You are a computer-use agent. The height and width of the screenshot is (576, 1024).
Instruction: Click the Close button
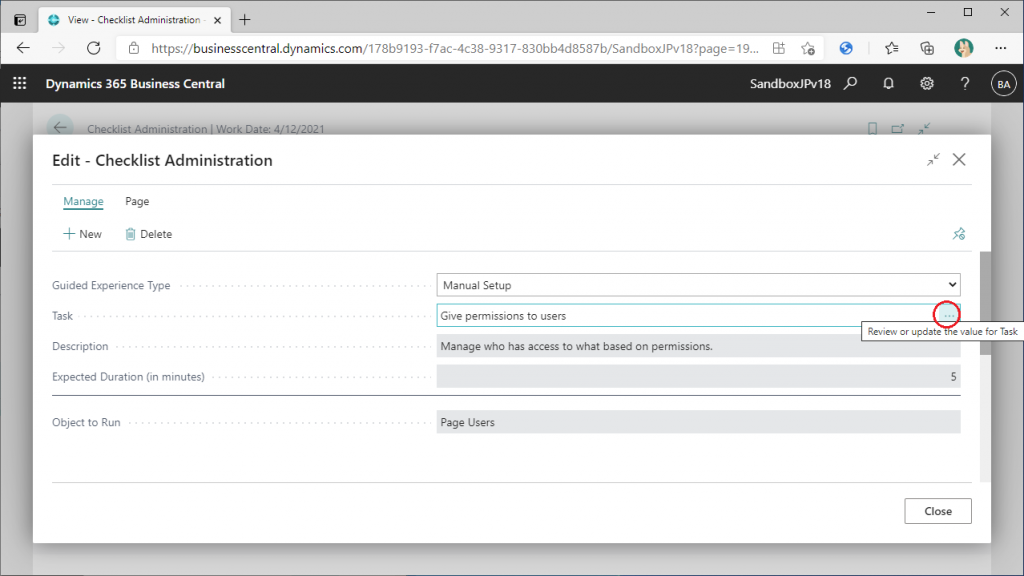pos(938,511)
